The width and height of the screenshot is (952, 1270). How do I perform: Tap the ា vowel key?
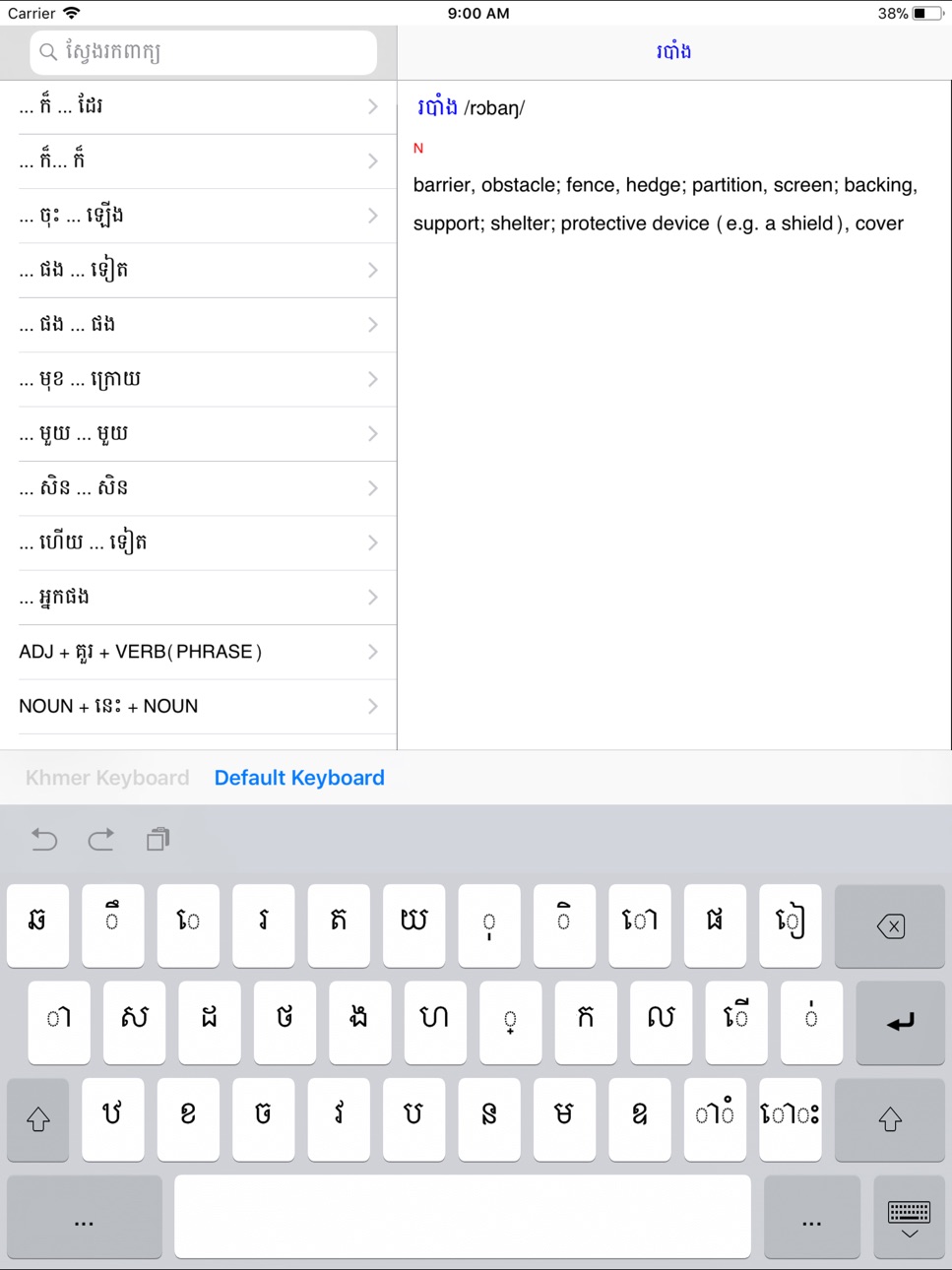[x=59, y=1022]
